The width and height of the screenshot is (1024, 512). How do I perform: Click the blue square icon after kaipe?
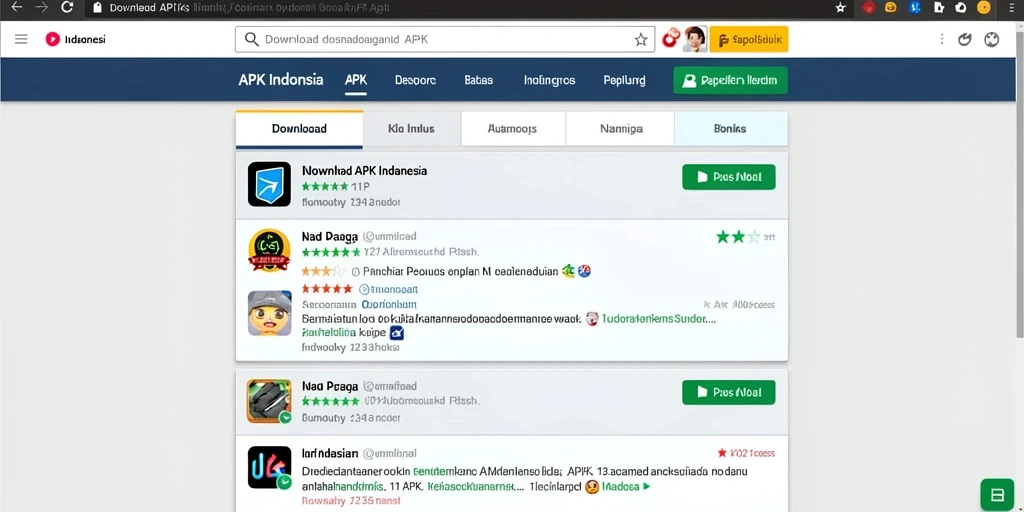[x=396, y=333]
